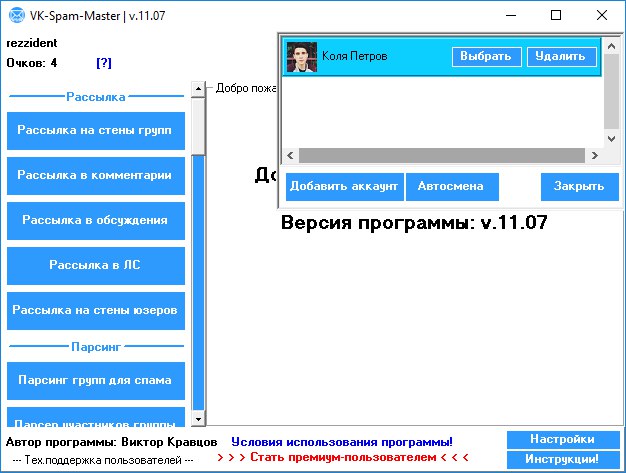Click sidebar scrollbar down arrow
626x473 pixels.
(198, 418)
